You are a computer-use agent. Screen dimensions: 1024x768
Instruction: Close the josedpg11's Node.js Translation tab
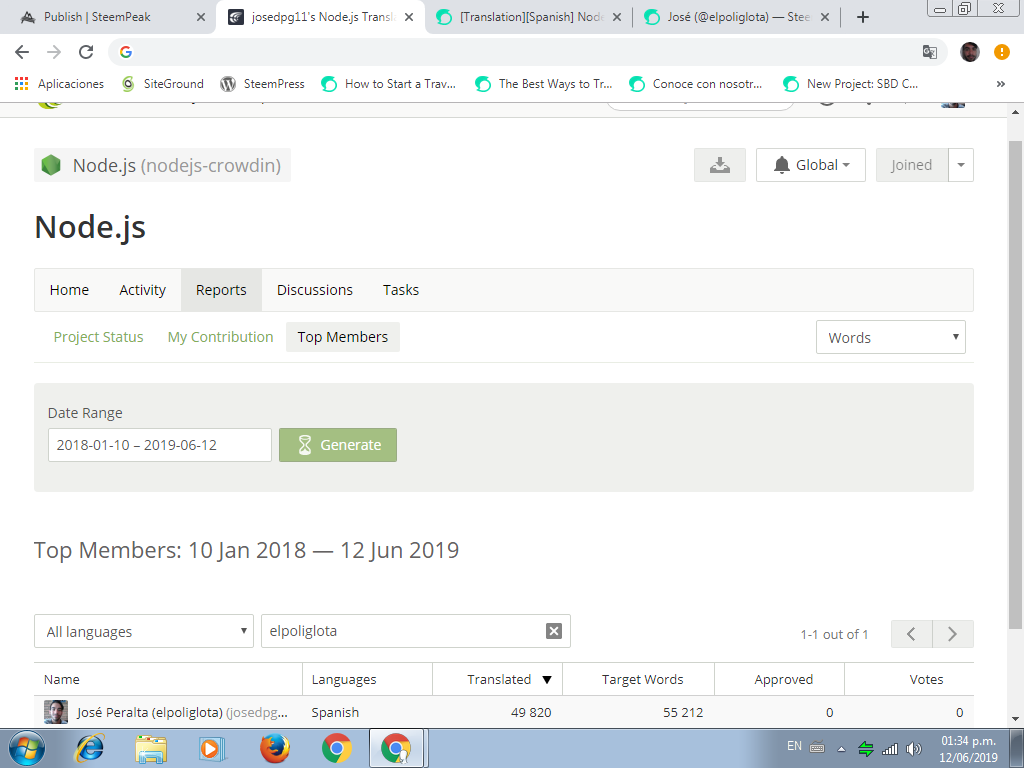(x=409, y=17)
